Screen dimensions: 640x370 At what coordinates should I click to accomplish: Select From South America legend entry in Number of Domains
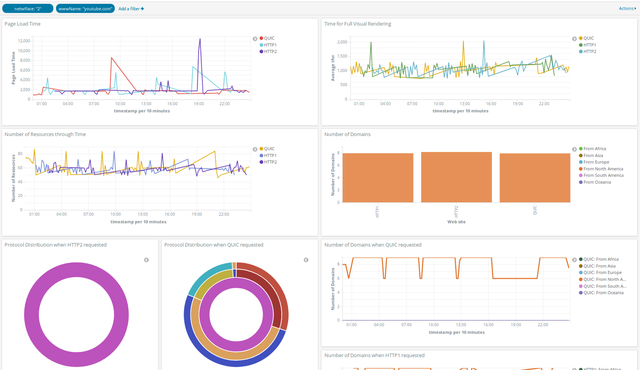(x=602, y=175)
